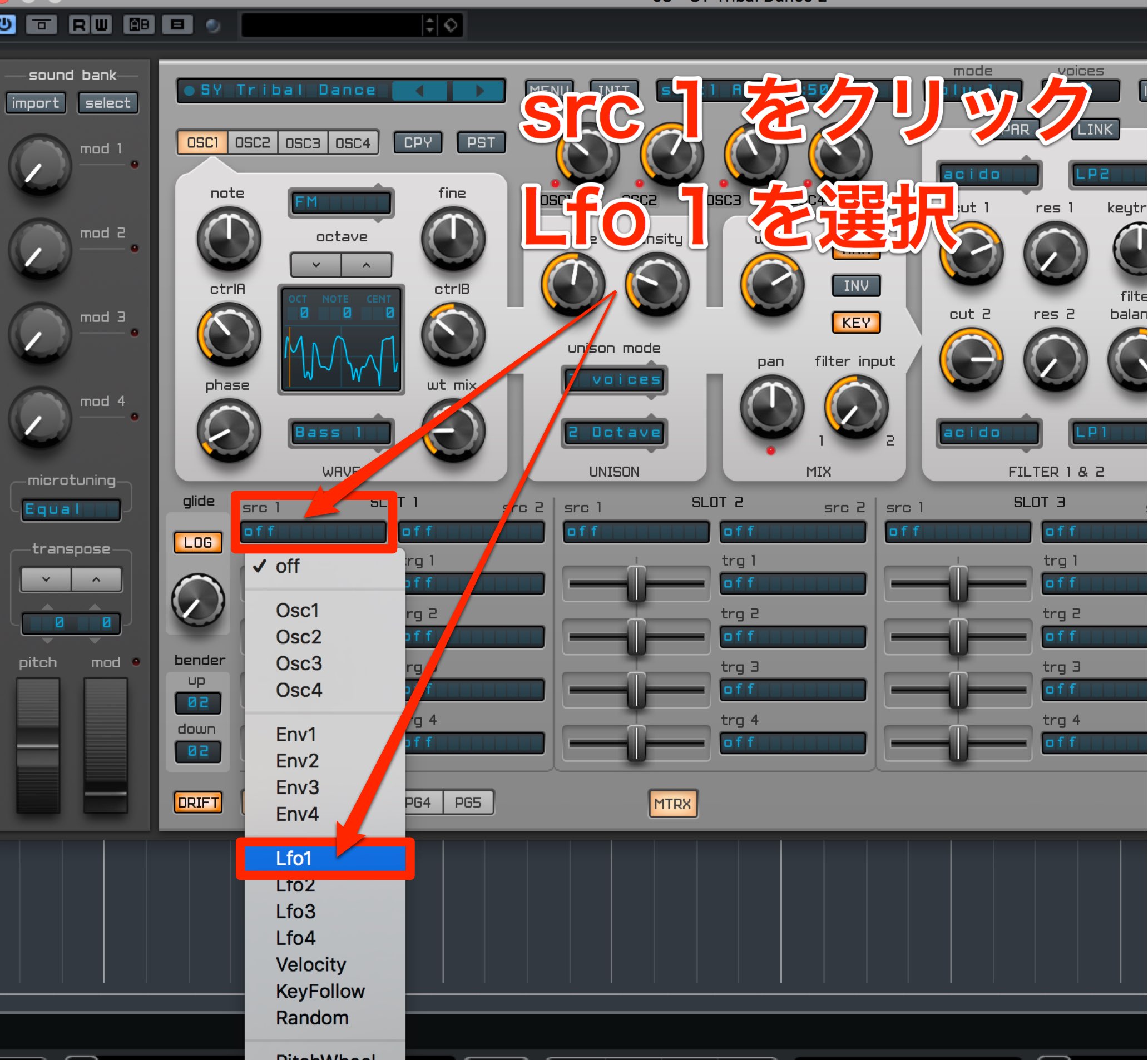Select the OSC4 tab

353,143
